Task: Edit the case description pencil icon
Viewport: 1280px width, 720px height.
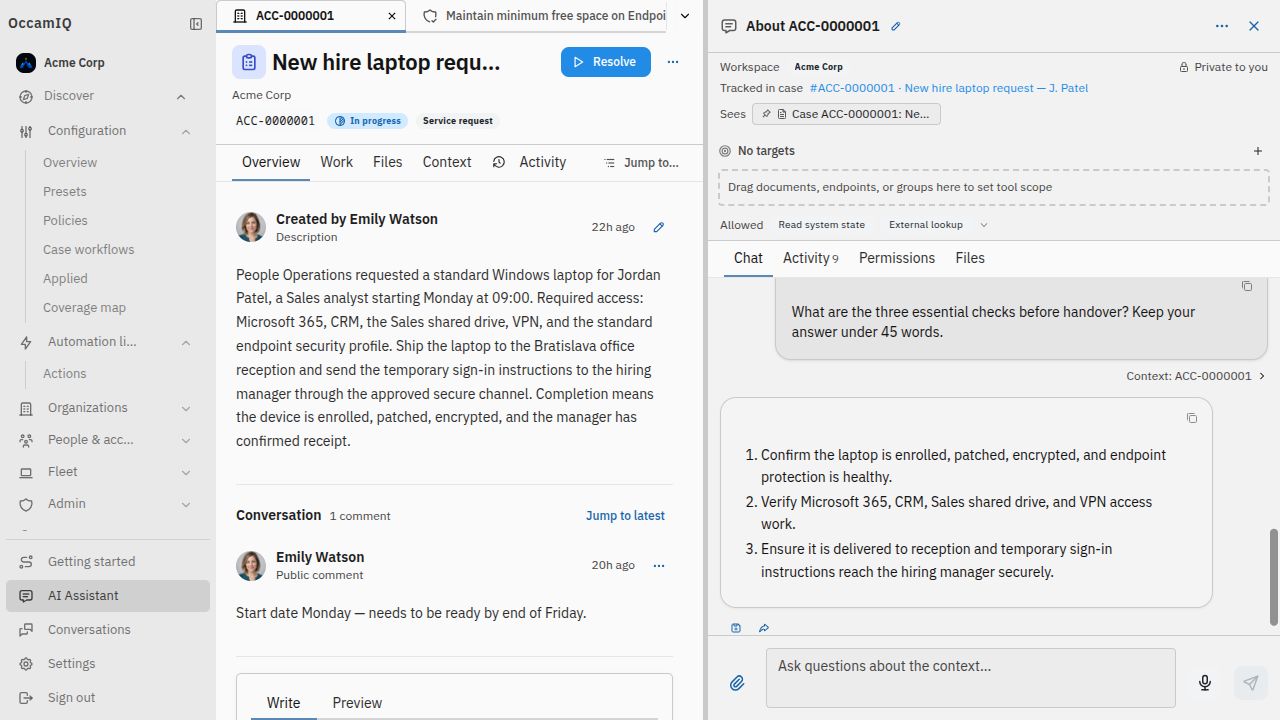Action: pos(659,227)
